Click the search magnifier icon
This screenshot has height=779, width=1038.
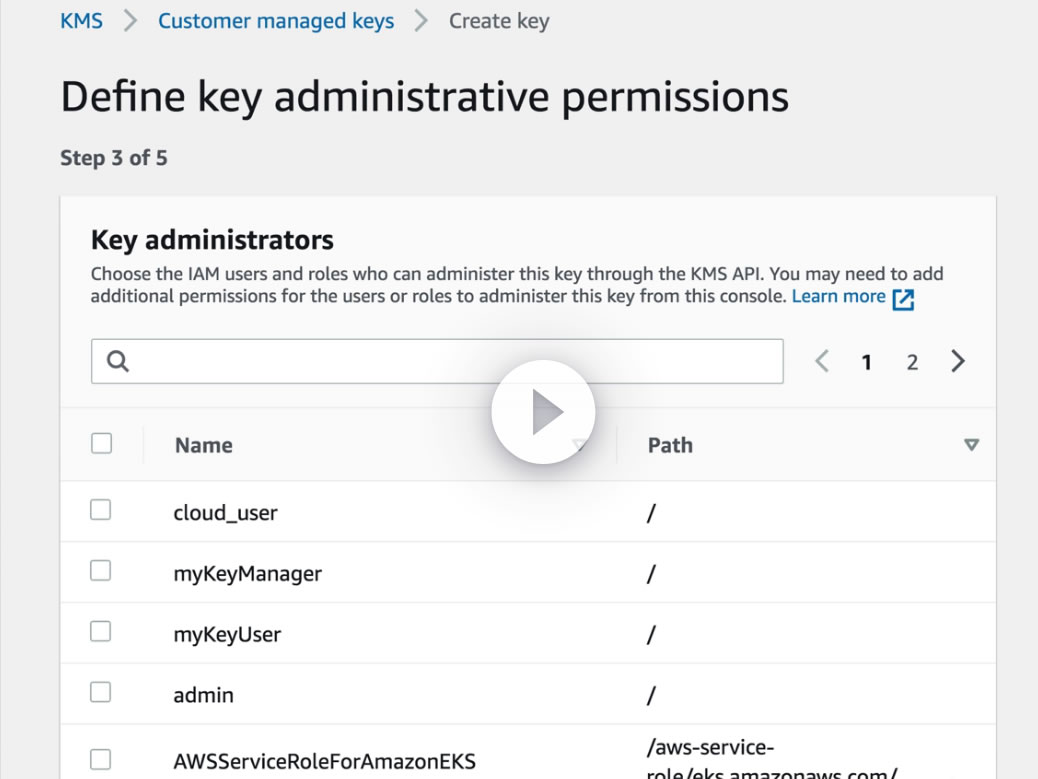pyautogui.click(x=118, y=362)
